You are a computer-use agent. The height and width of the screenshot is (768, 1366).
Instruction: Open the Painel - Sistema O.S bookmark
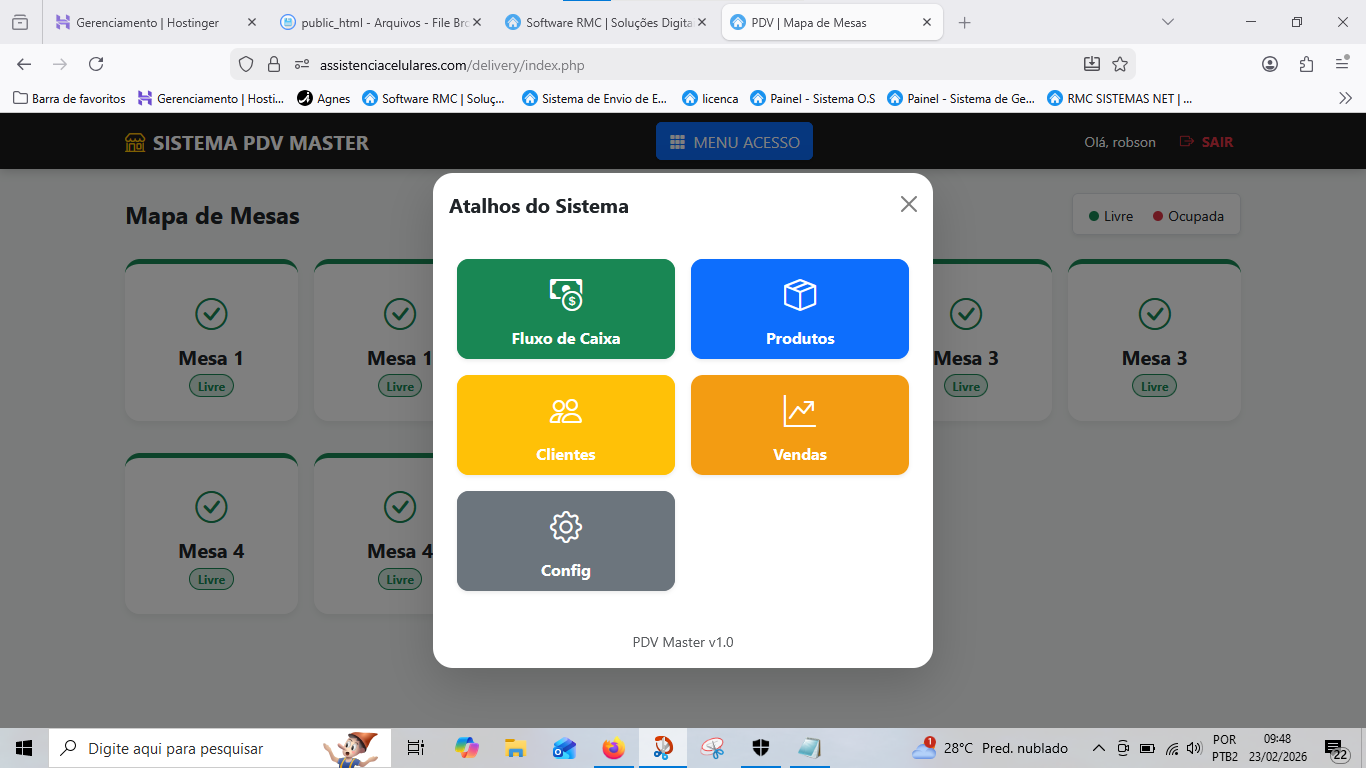[x=812, y=98]
